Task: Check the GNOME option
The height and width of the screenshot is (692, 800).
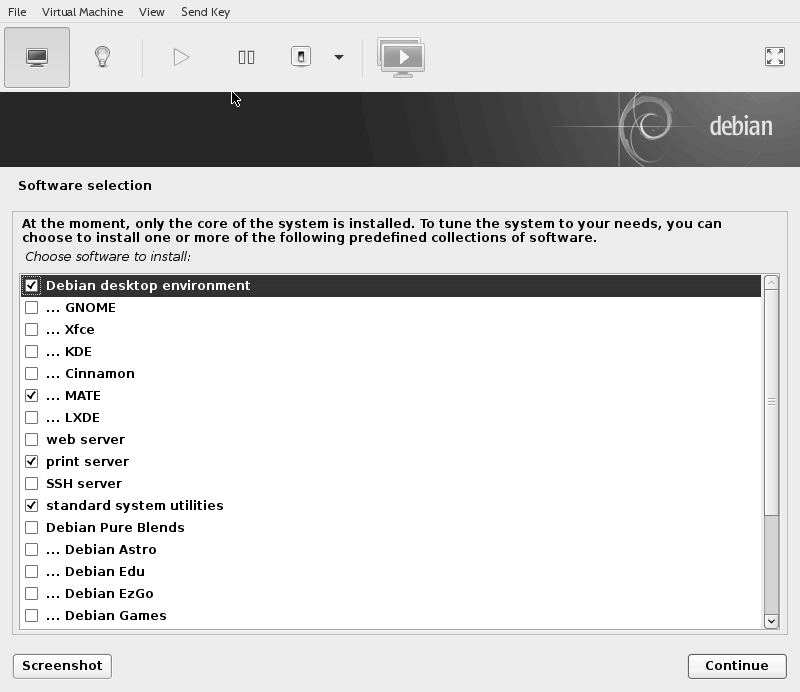Action: point(32,307)
